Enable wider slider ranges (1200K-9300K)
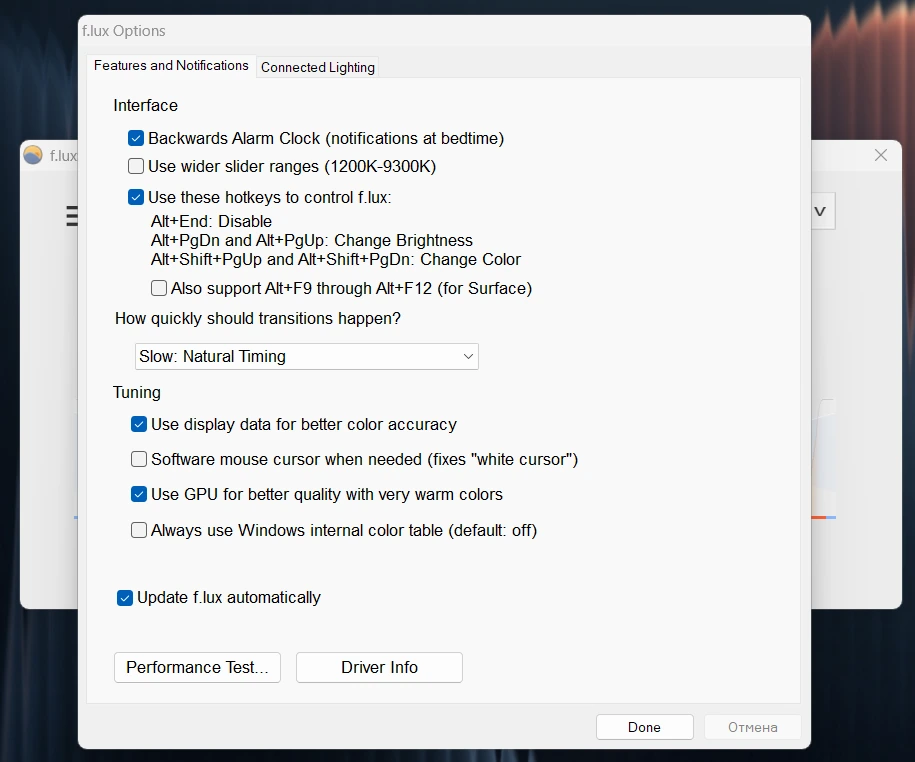 click(x=136, y=166)
